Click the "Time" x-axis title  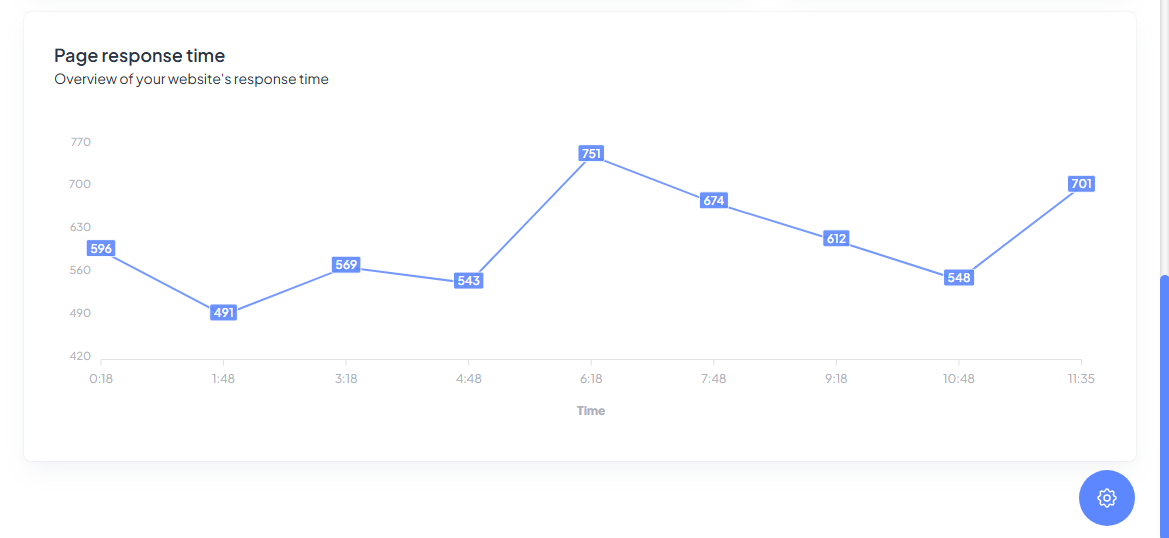pyautogui.click(x=591, y=411)
